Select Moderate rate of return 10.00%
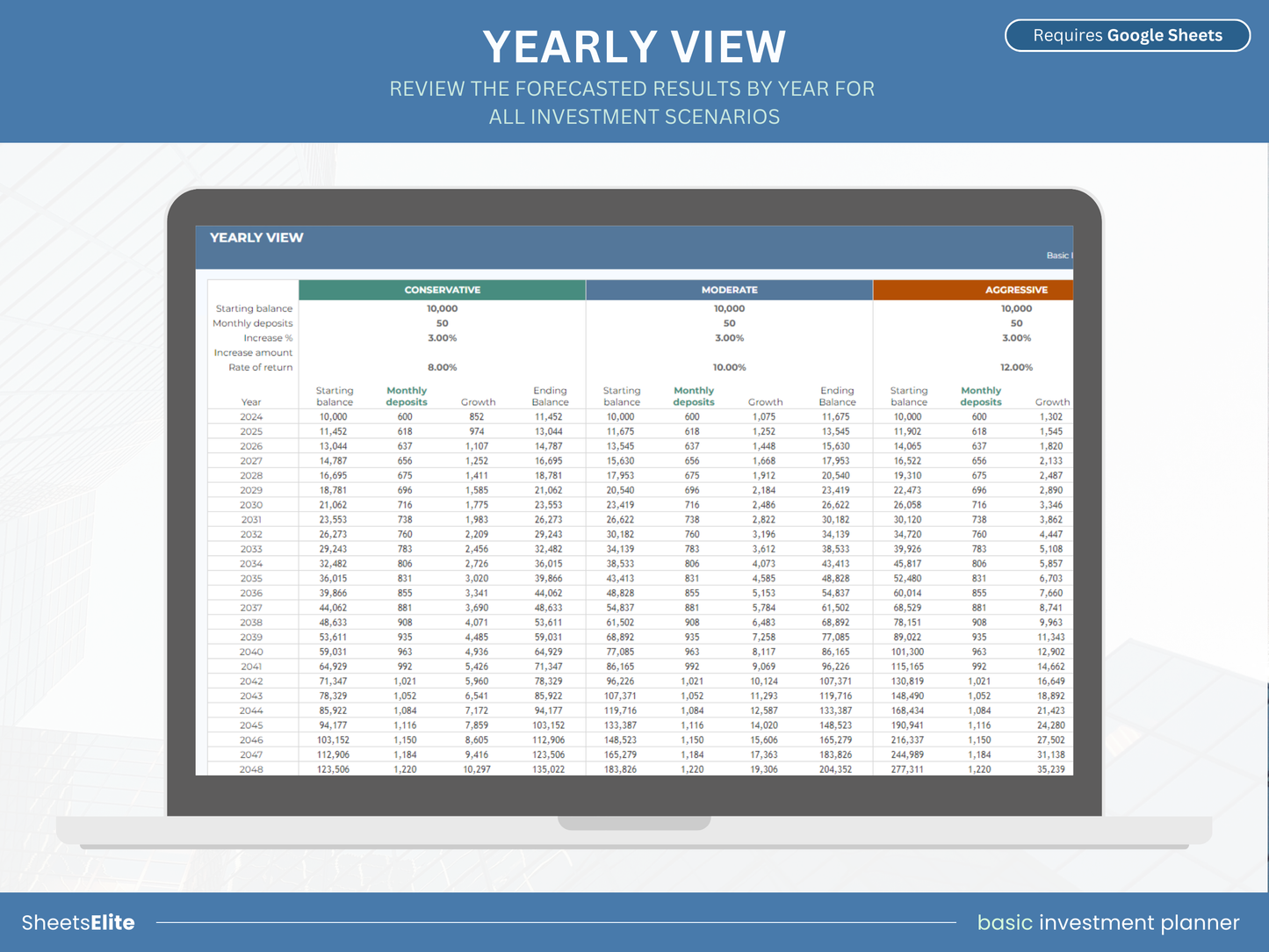The image size is (1269, 952). coord(729,367)
